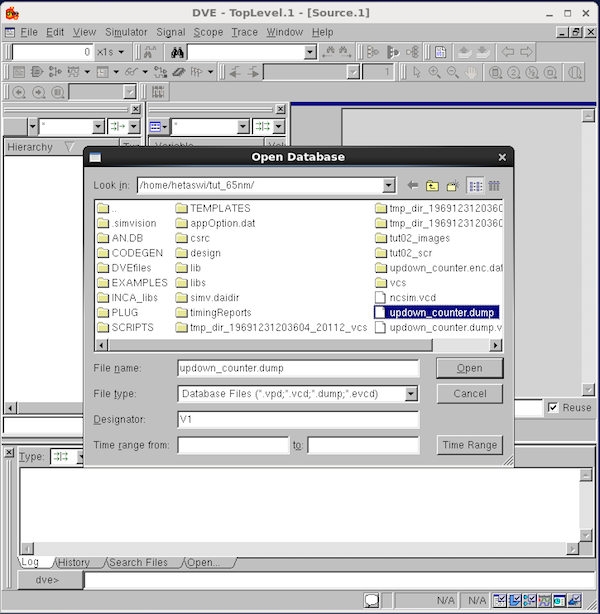Click the status bar chat bubble icon
The width and height of the screenshot is (600, 614).
click(x=371, y=600)
